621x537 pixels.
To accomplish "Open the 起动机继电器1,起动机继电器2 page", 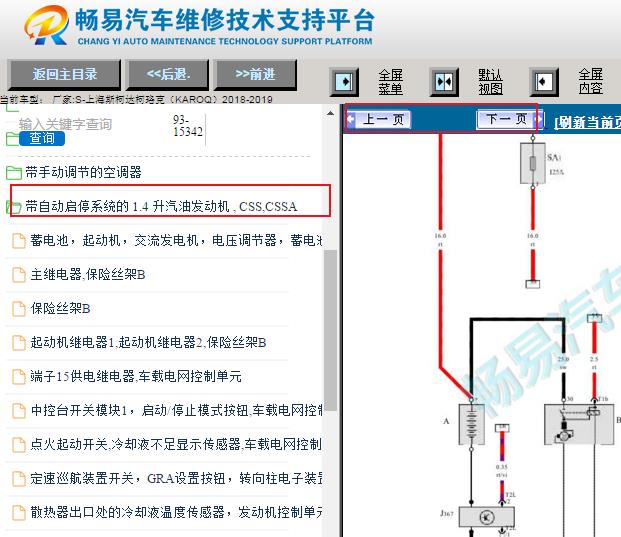I will point(148,343).
